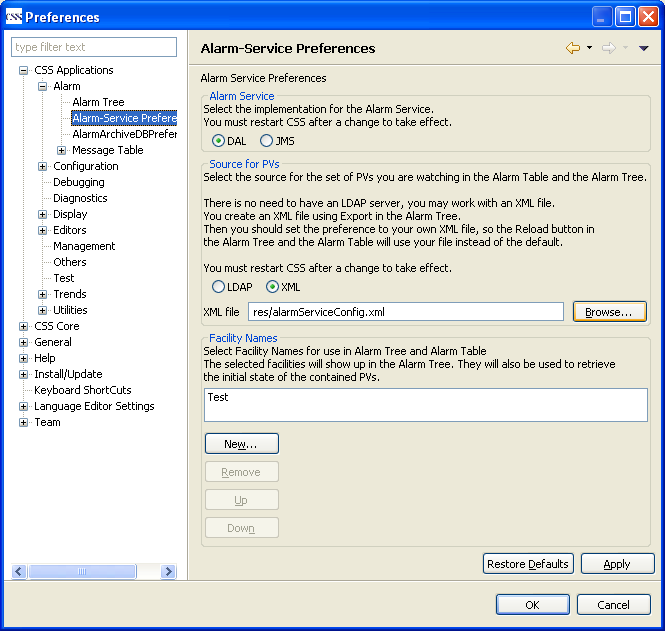Expand the Message Table node
Image resolution: width=665 pixels, height=631 pixels.
(x=62, y=150)
